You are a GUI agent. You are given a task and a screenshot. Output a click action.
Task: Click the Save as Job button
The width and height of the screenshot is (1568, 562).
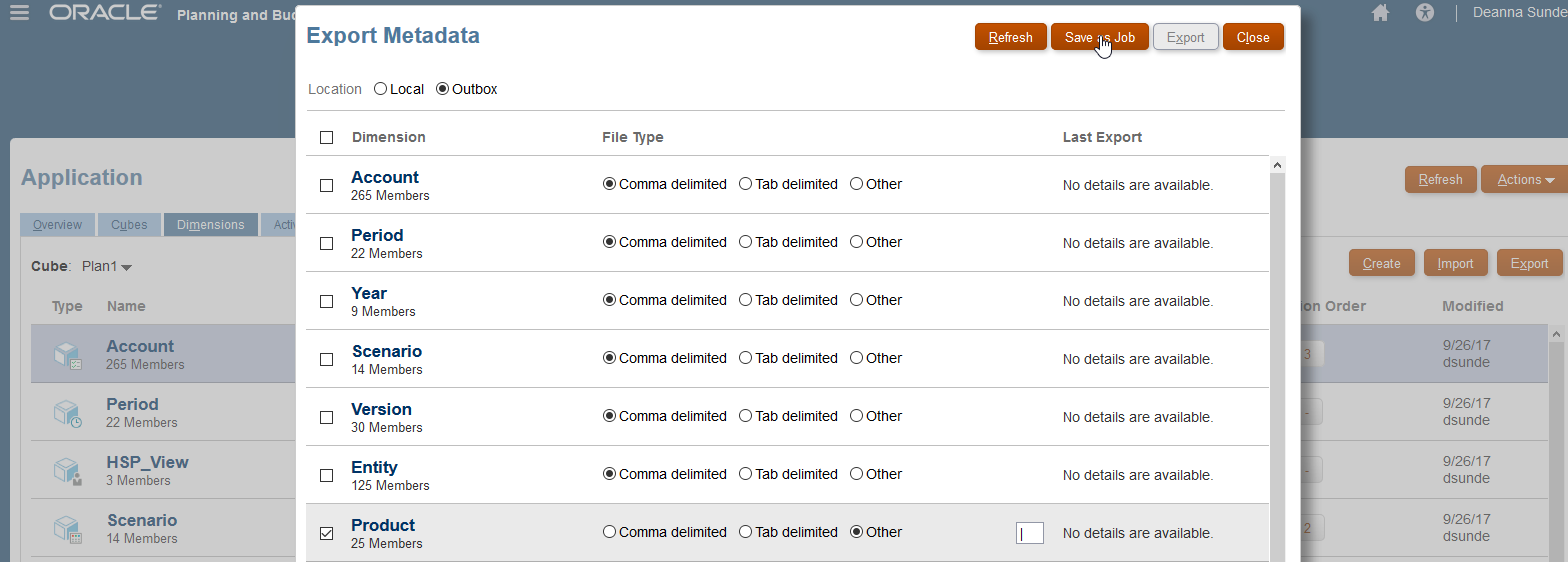(x=1099, y=37)
